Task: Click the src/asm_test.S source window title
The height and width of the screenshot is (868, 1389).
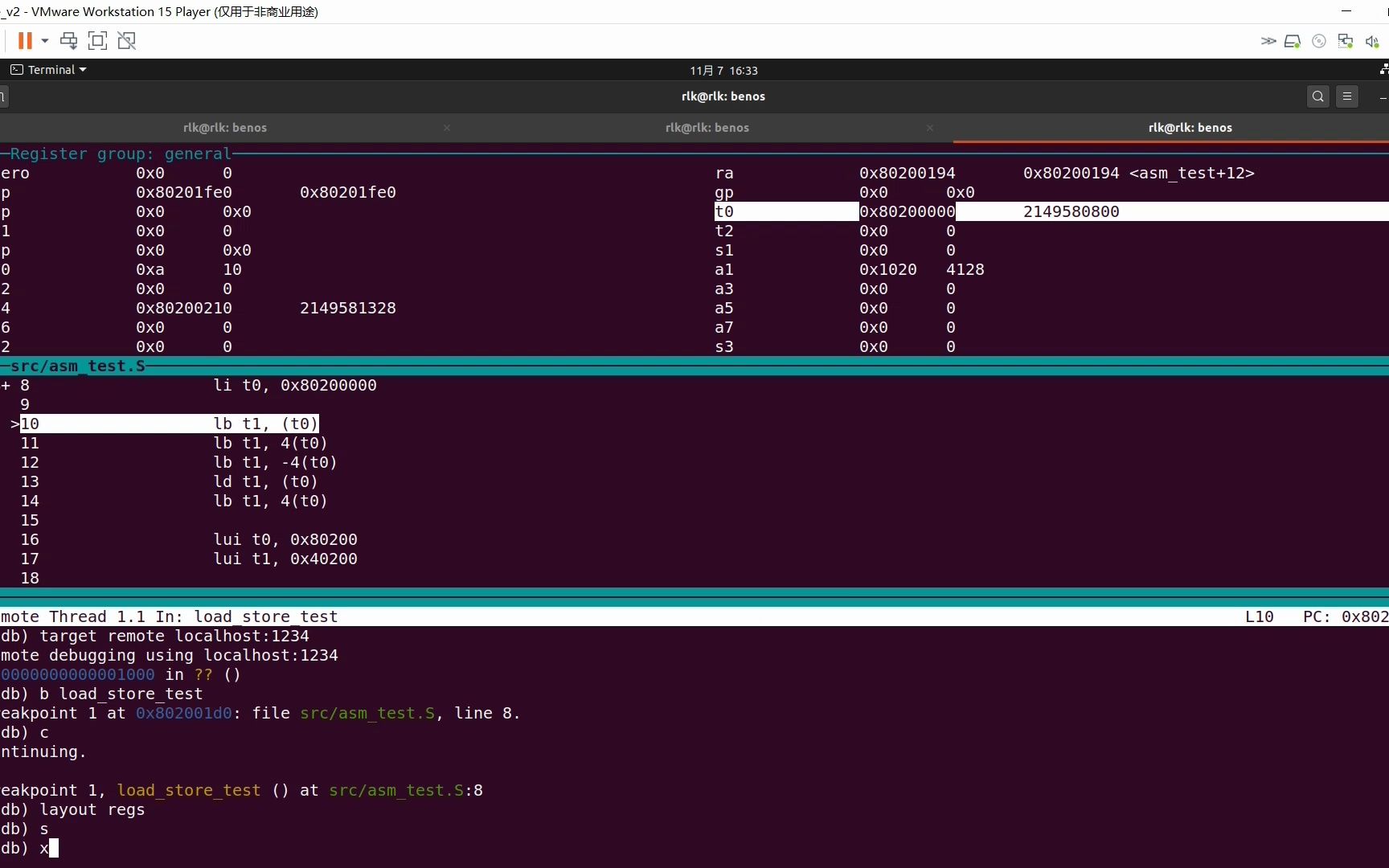Action: pyautogui.click(x=78, y=366)
